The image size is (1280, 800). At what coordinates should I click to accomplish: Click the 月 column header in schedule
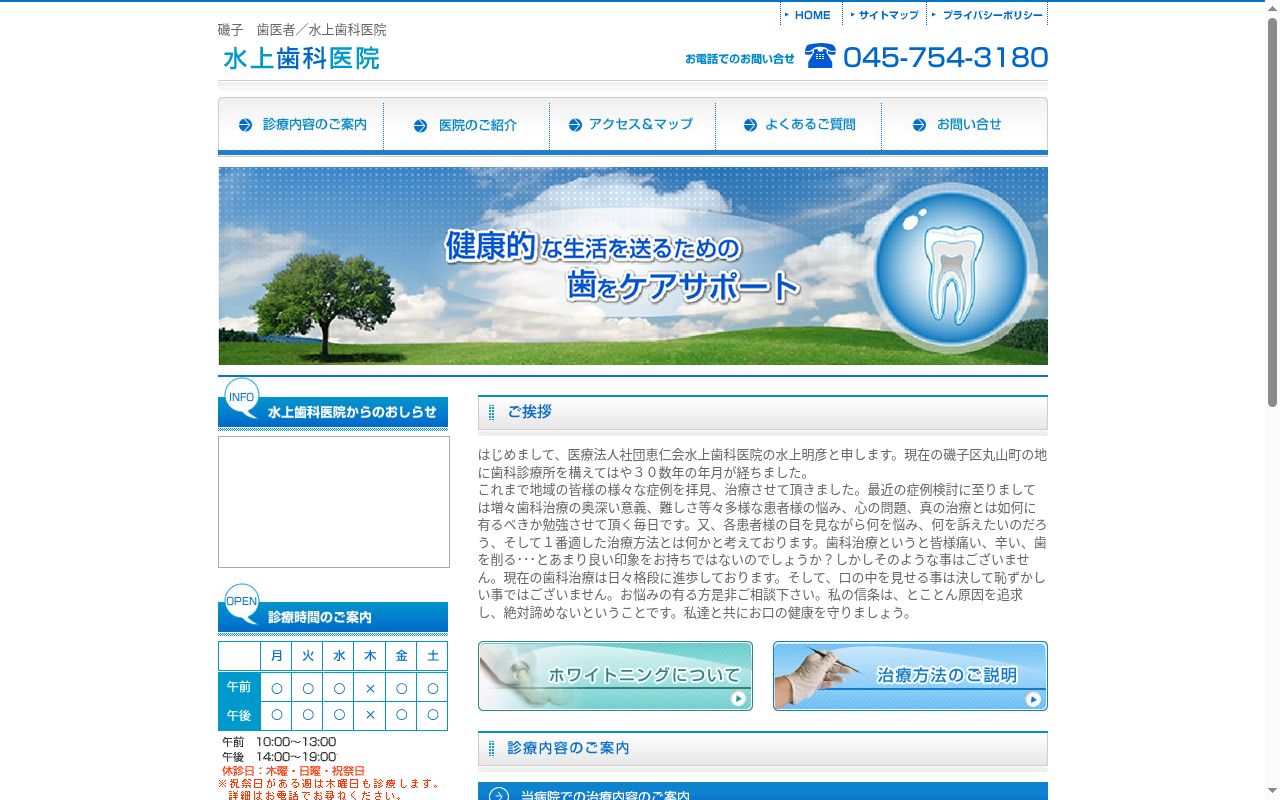tap(277, 656)
